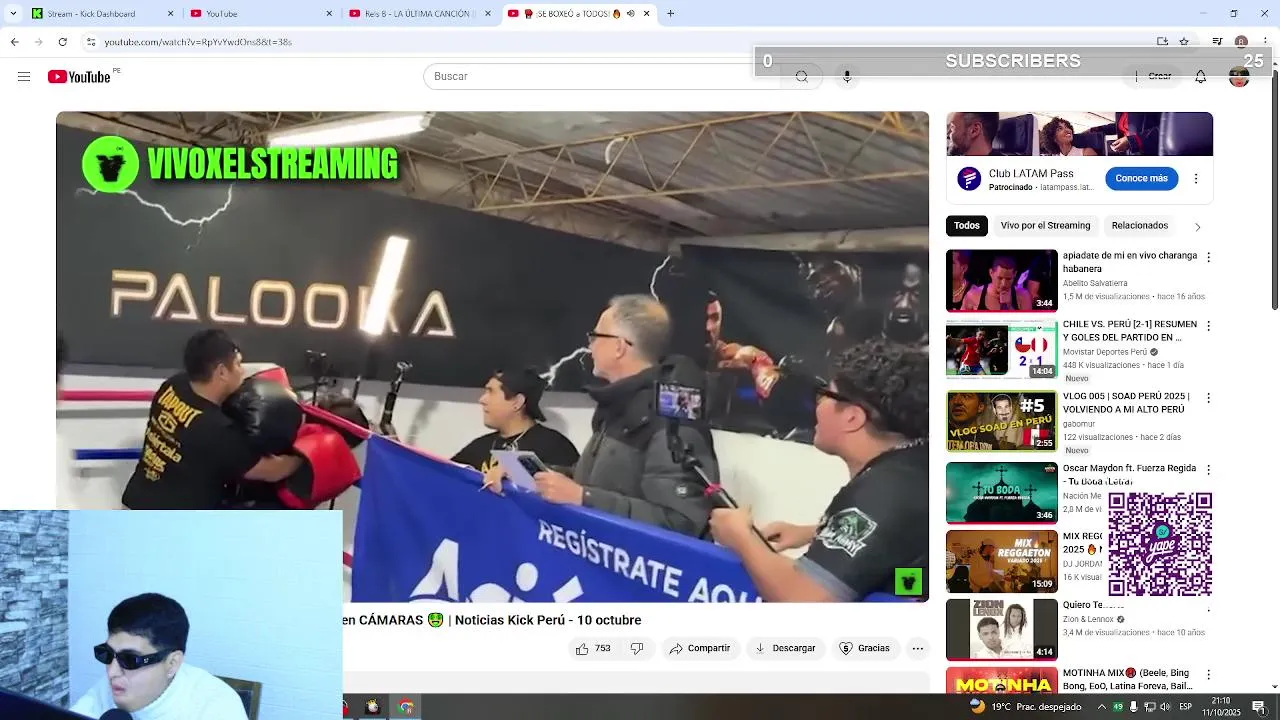The height and width of the screenshot is (720, 1280).
Task: Dislike the video
Action: pyautogui.click(x=637, y=648)
